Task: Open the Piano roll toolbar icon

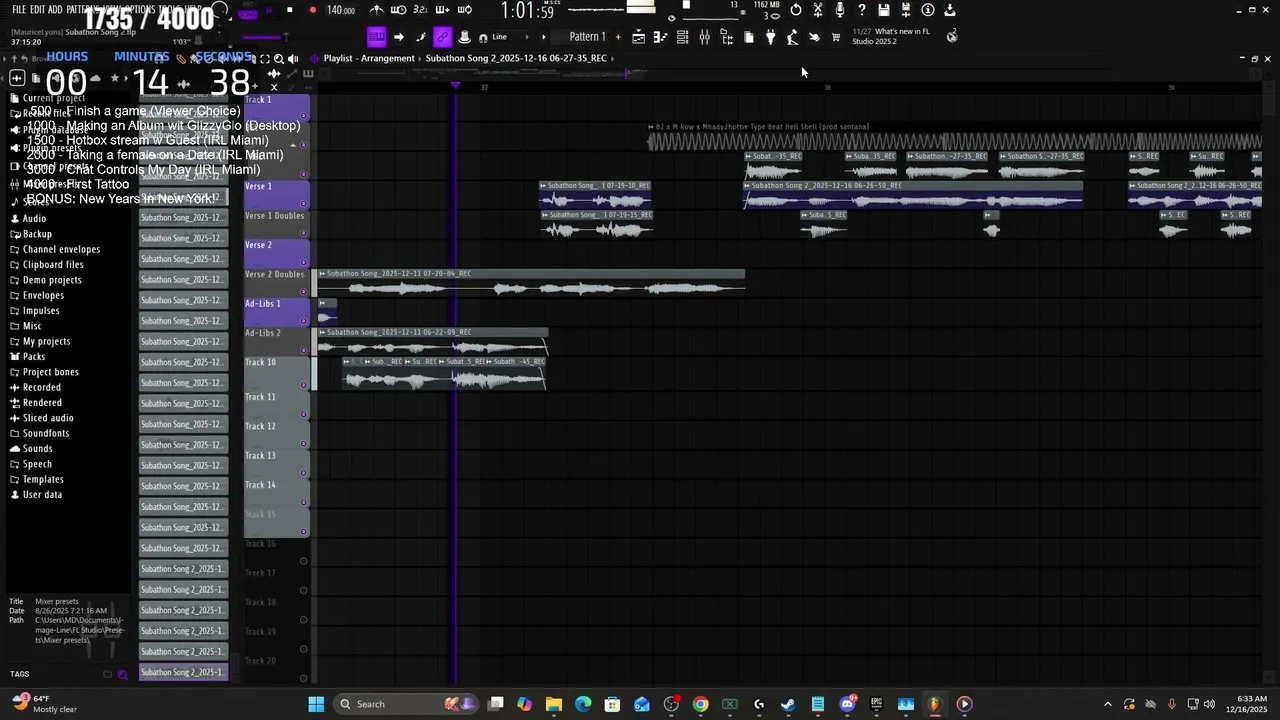Action: coord(661,37)
